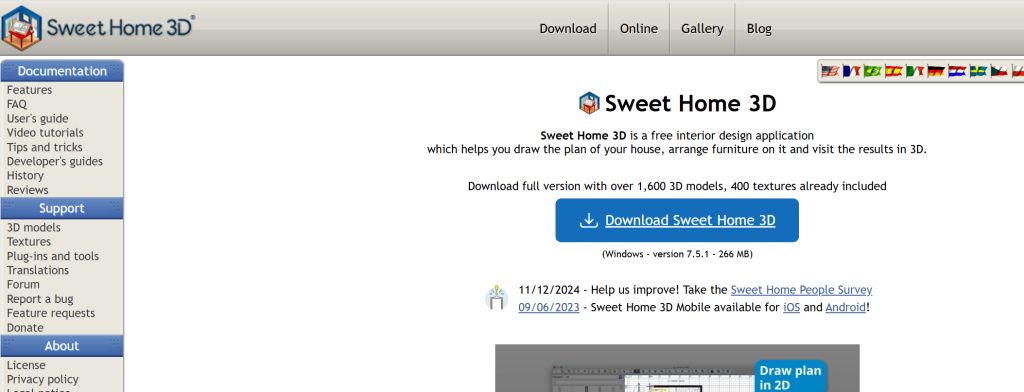Open the Android mobile app link

click(x=846, y=307)
